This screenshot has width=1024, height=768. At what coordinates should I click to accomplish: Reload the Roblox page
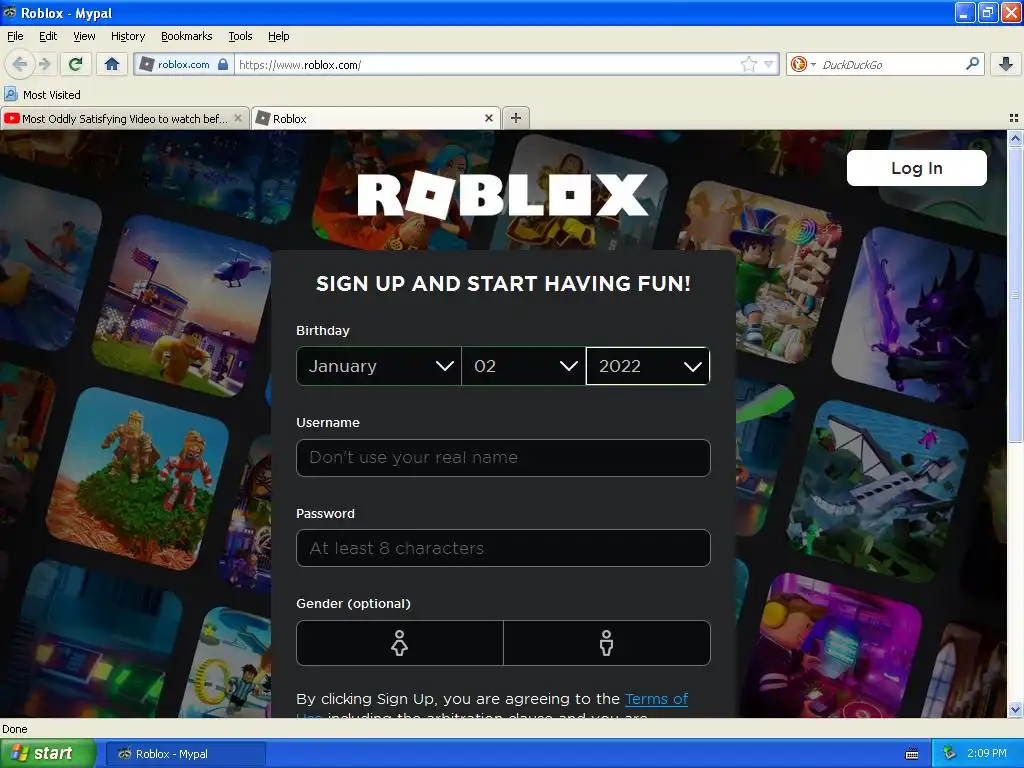(75, 64)
